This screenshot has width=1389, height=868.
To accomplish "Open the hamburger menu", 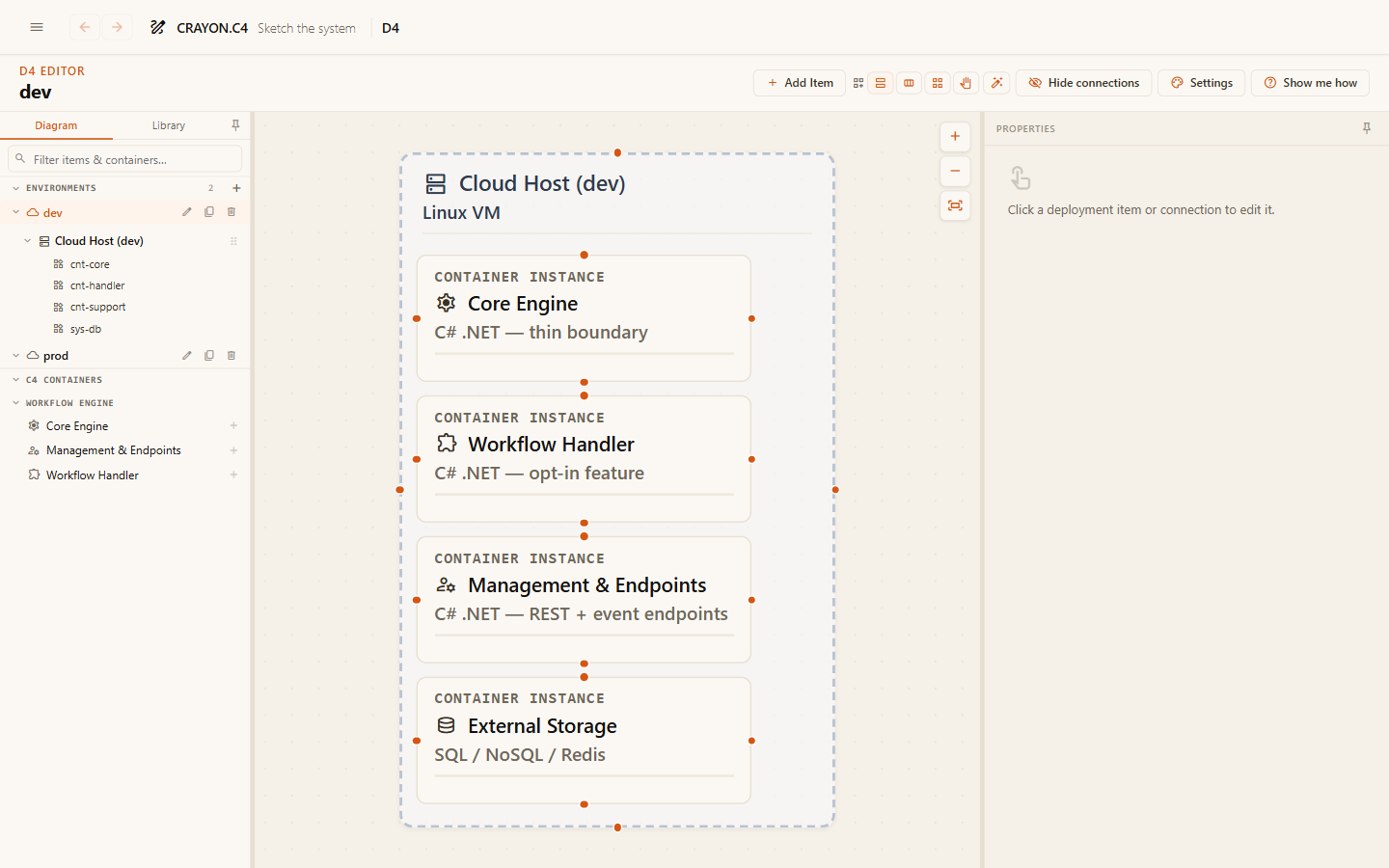I will [x=37, y=27].
